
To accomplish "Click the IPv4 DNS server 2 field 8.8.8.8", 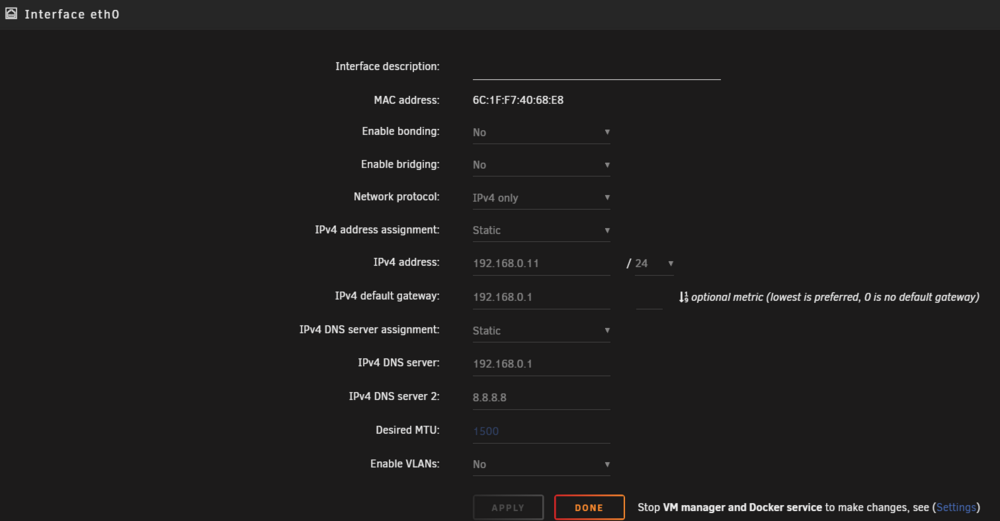I will pyautogui.click(x=541, y=397).
